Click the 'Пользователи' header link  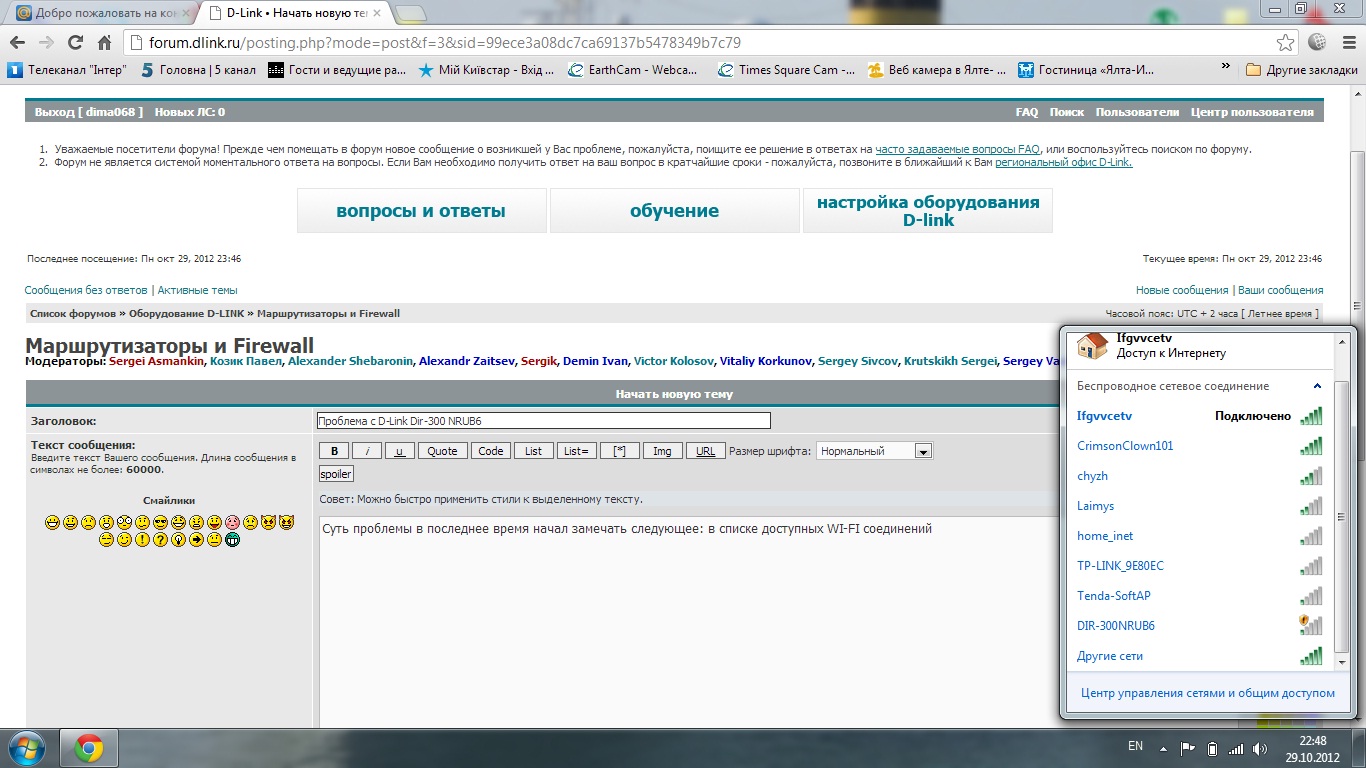[x=1137, y=112]
